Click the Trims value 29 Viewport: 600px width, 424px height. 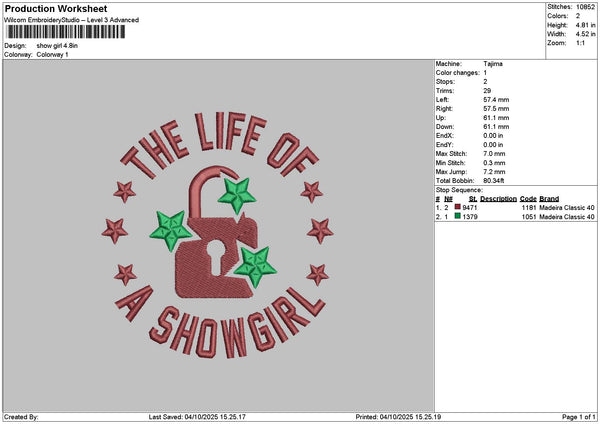[x=487, y=91]
